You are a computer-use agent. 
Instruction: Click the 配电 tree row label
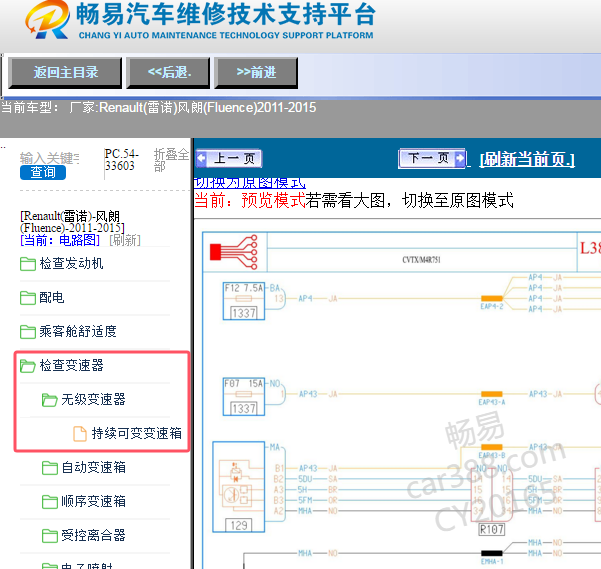(52, 298)
